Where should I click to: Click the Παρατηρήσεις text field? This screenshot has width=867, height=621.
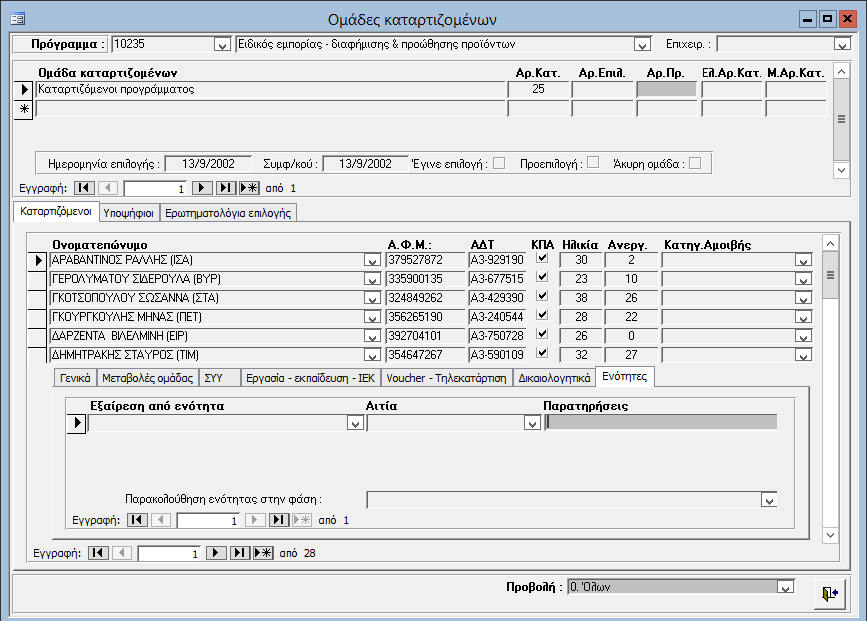tap(661, 423)
